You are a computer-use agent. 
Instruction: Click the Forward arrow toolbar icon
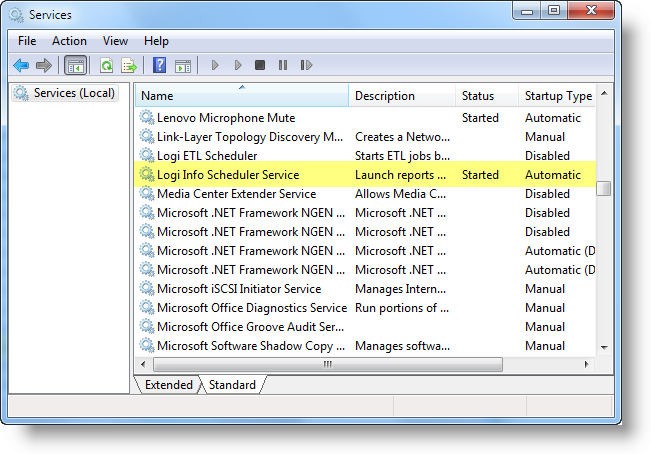(x=43, y=66)
